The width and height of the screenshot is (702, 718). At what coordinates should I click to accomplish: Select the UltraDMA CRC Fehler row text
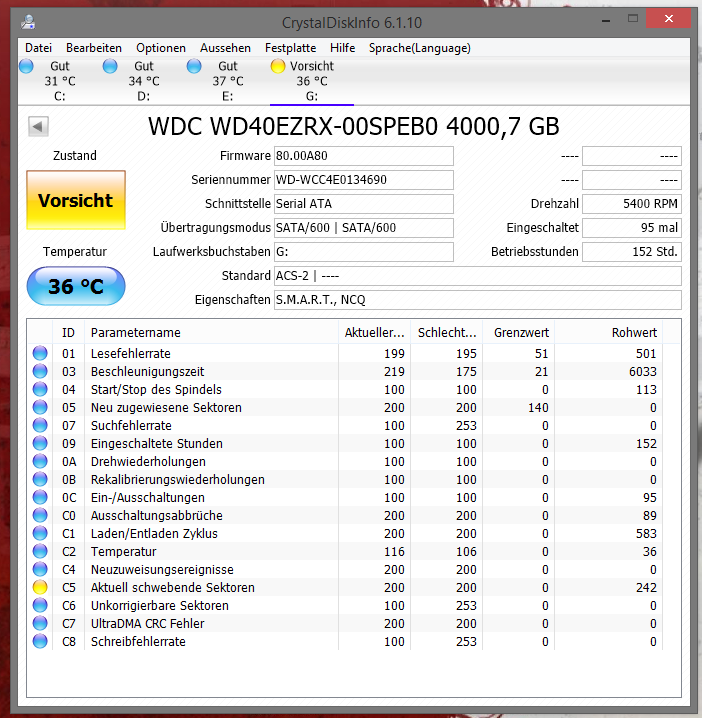pyautogui.click(x=147, y=623)
